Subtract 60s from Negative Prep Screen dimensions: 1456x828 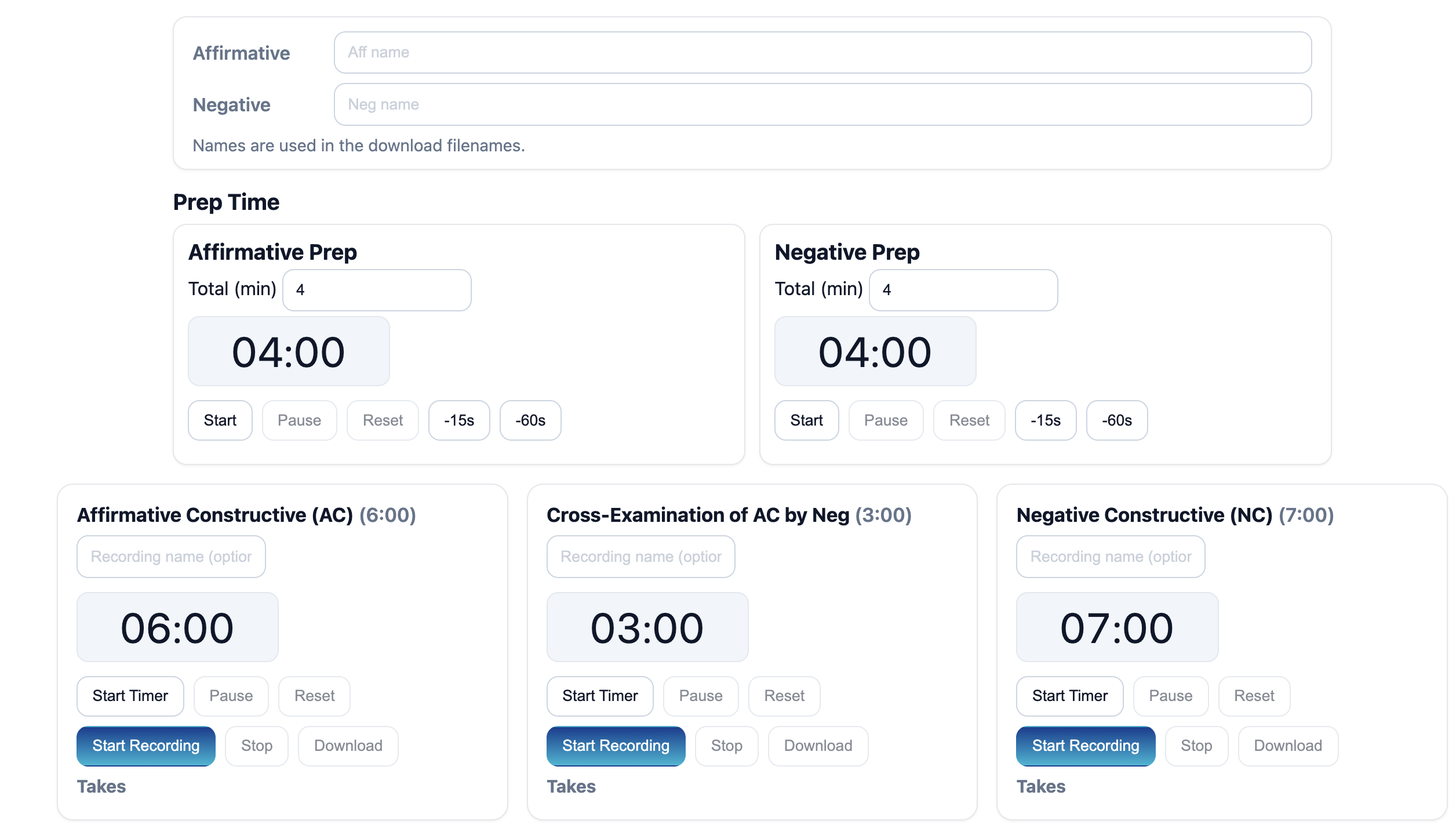coord(1116,420)
